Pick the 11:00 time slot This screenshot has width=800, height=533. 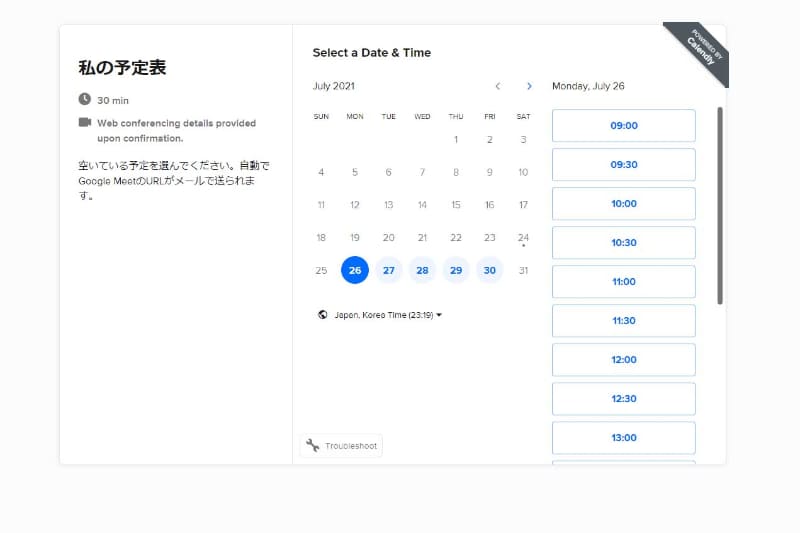[x=623, y=282]
